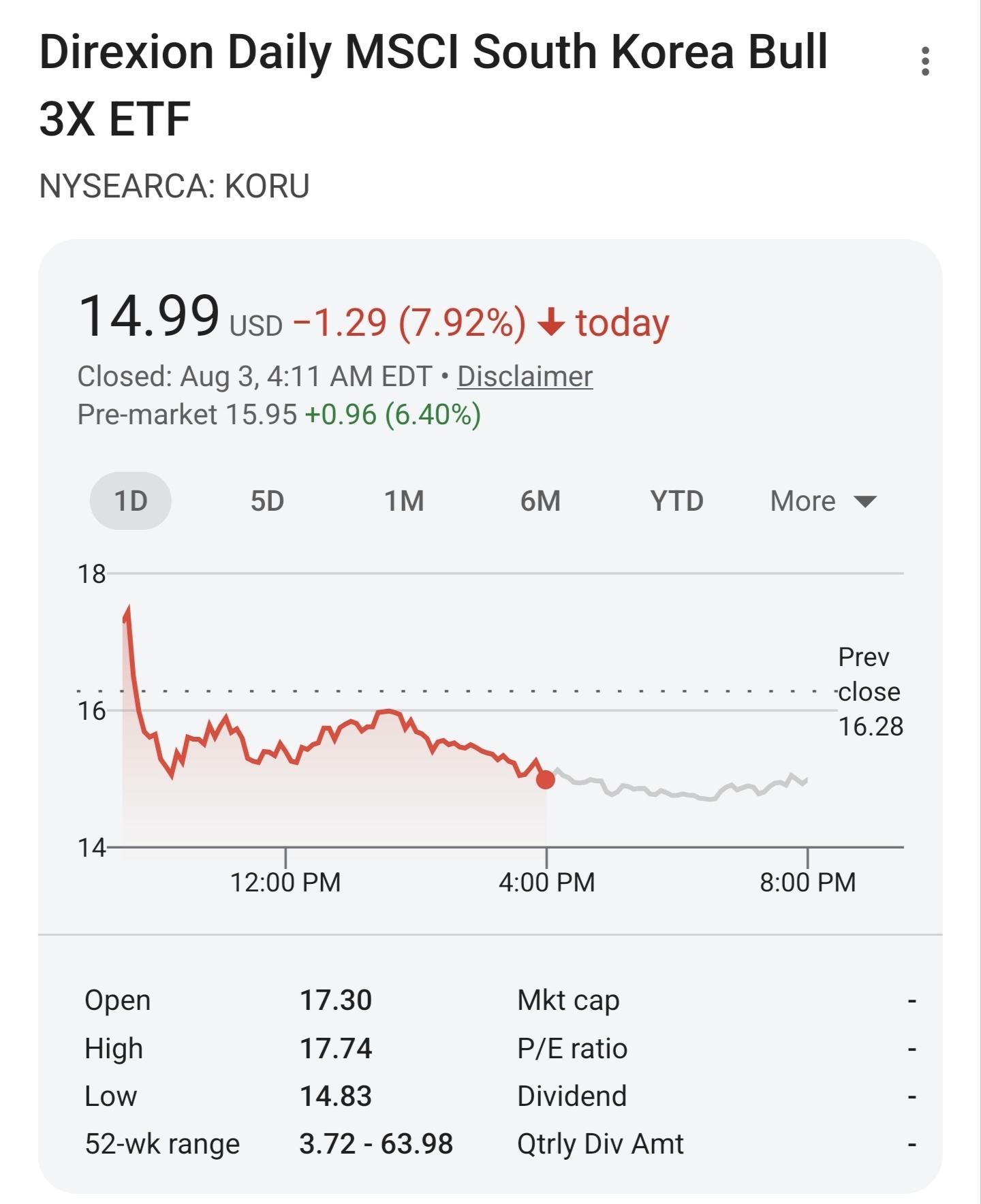
Task: Click the 12:00 PM axis marker
Action: click(x=285, y=882)
